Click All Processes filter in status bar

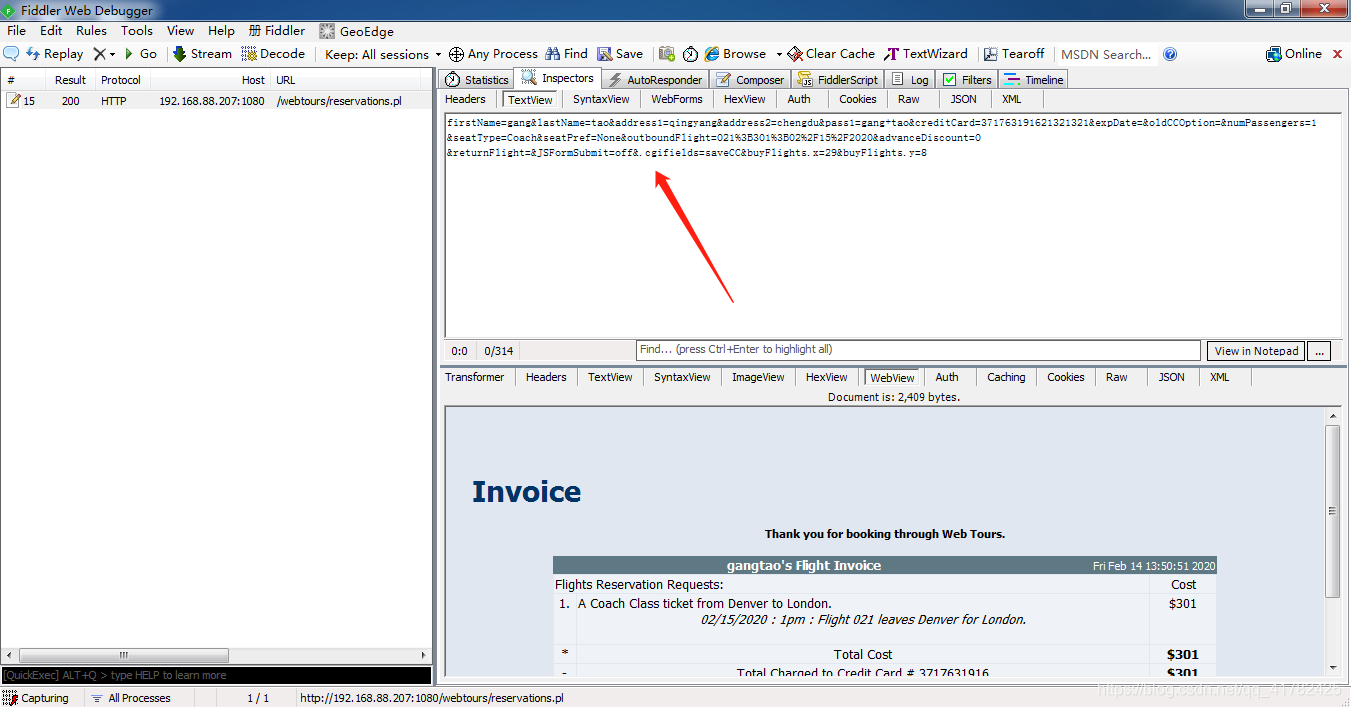pyautogui.click(x=130, y=698)
